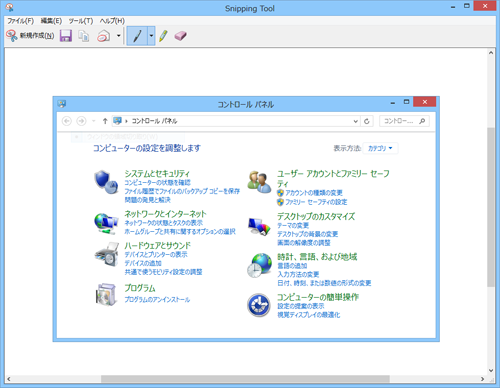This screenshot has height=388, width=500.
Task: Click the User Accounts people icon
Action: pyautogui.click(x=259, y=182)
